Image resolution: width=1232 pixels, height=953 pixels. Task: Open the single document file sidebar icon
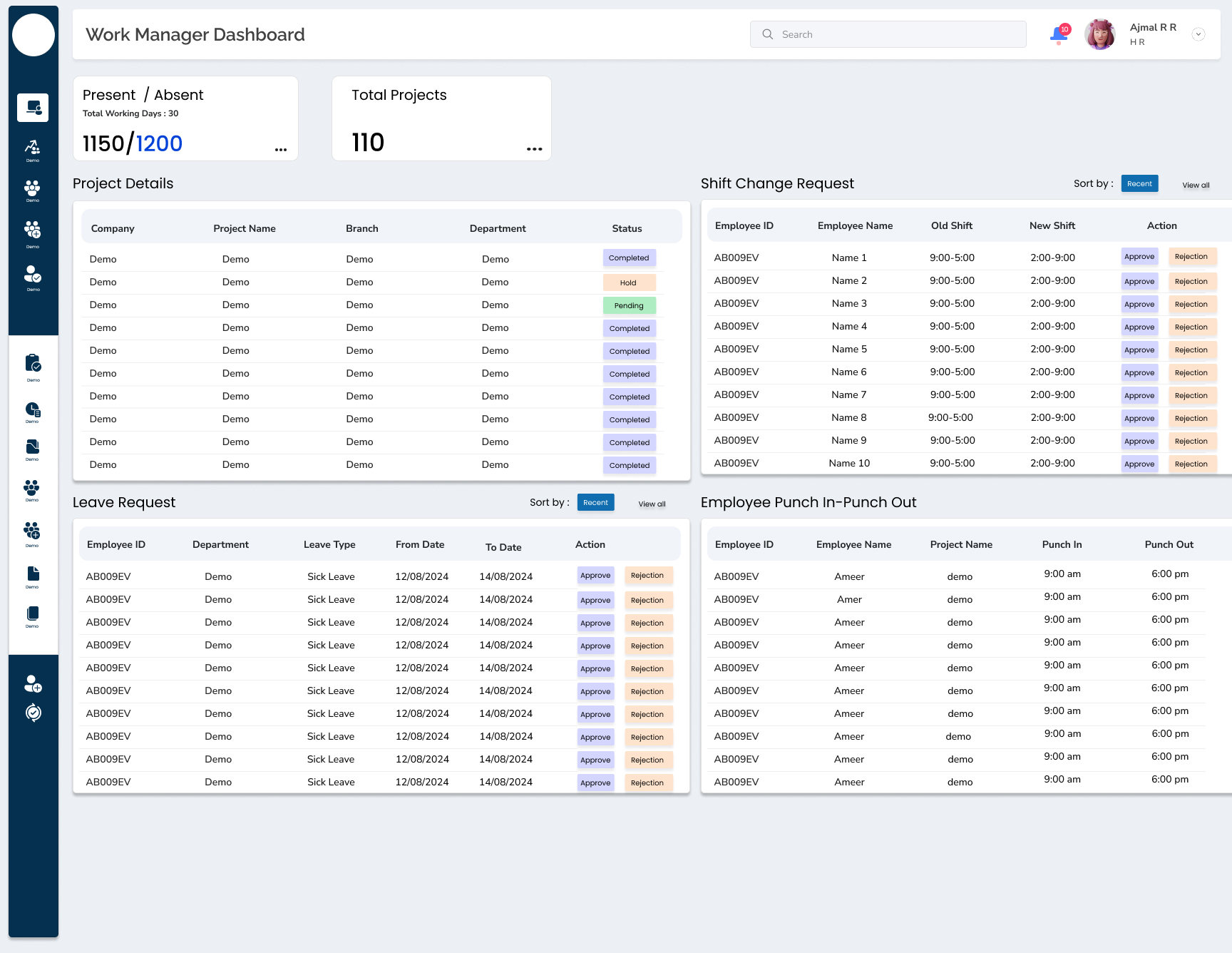(x=33, y=575)
